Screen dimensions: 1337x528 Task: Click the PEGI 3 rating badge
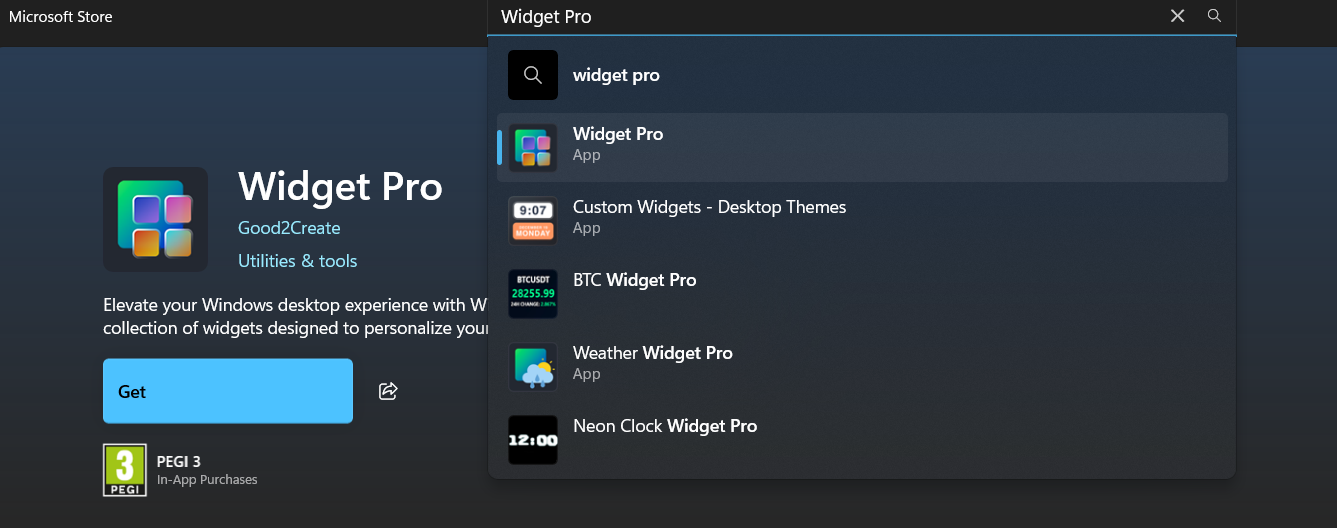coord(125,470)
